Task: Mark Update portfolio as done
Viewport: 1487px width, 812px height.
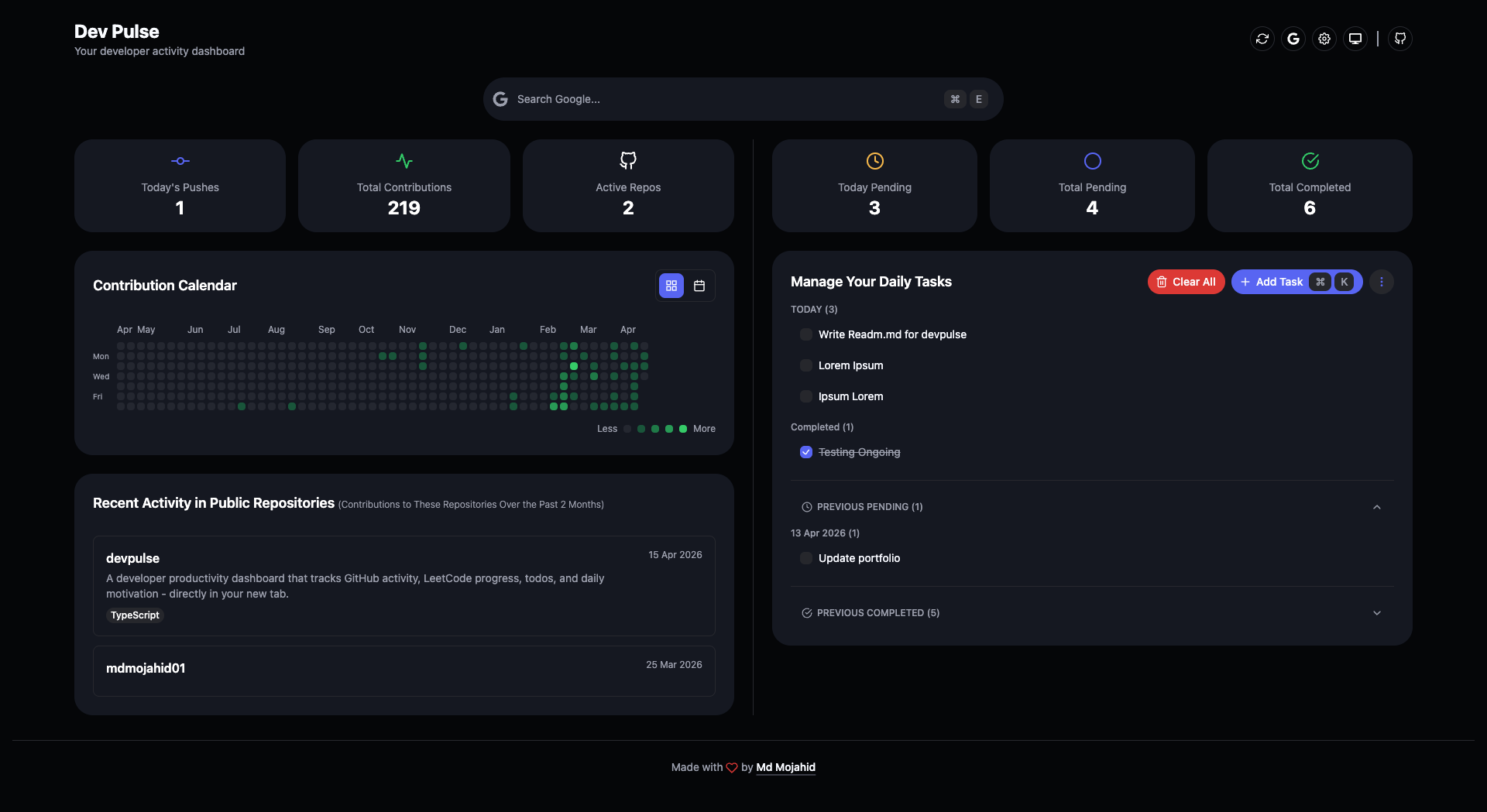Action: coord(806,558)
